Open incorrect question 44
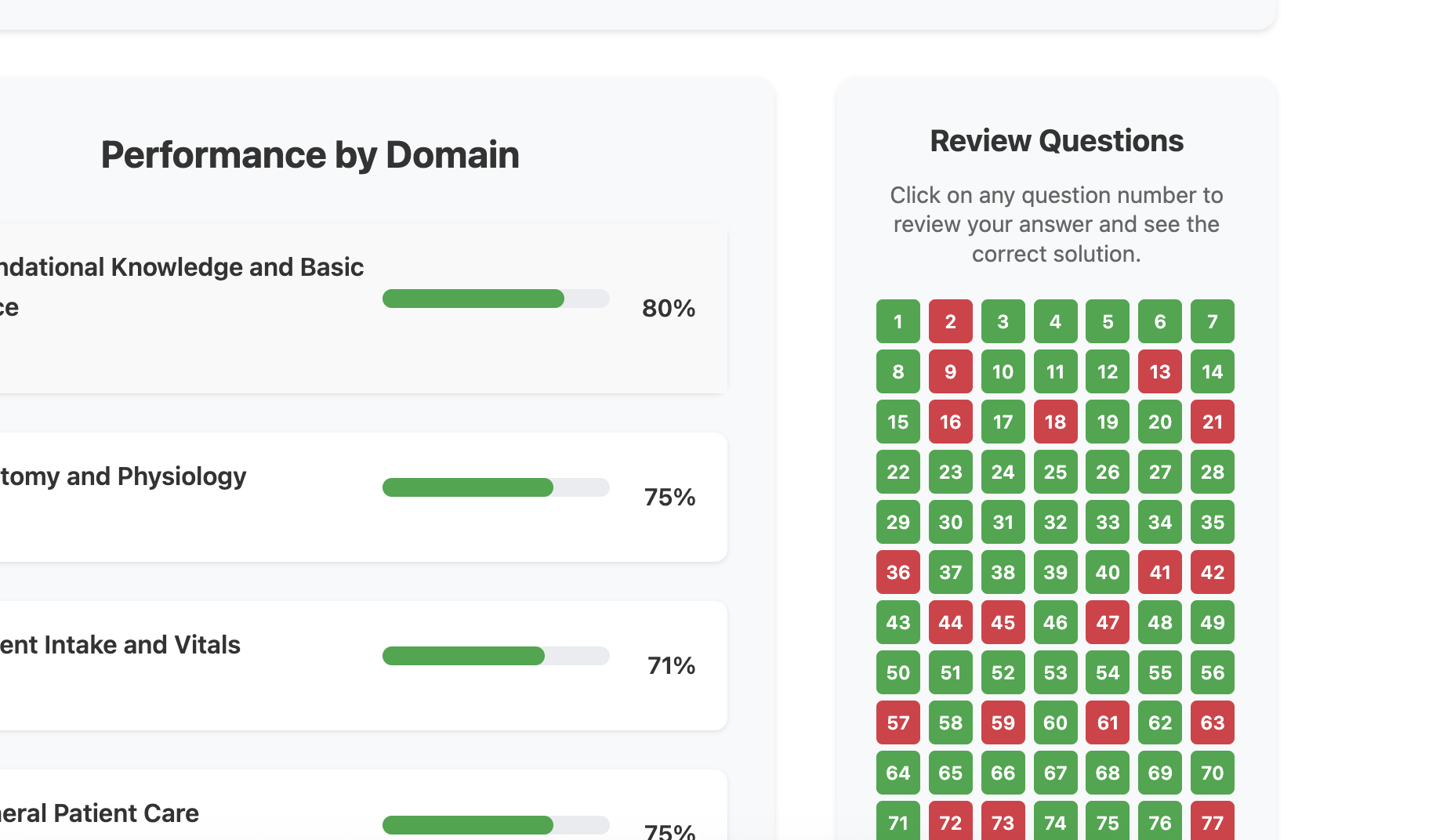This screenshot has height=840, width=1436. [950, 622]
